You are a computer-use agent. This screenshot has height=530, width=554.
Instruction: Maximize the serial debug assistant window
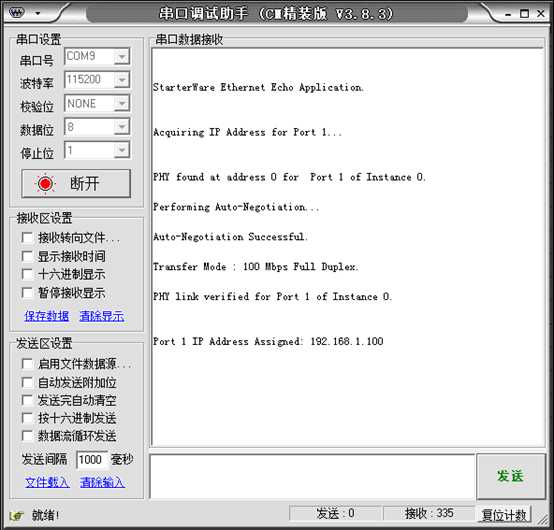tap(524, 14)
